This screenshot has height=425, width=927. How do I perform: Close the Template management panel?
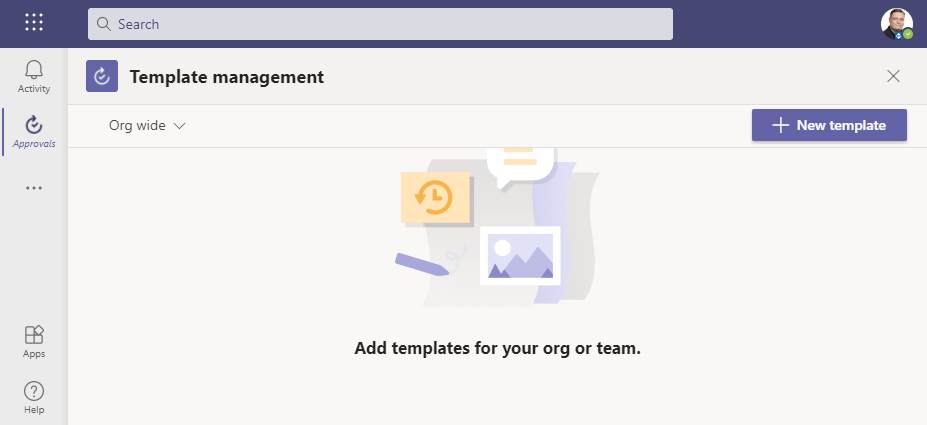point(893,76)
